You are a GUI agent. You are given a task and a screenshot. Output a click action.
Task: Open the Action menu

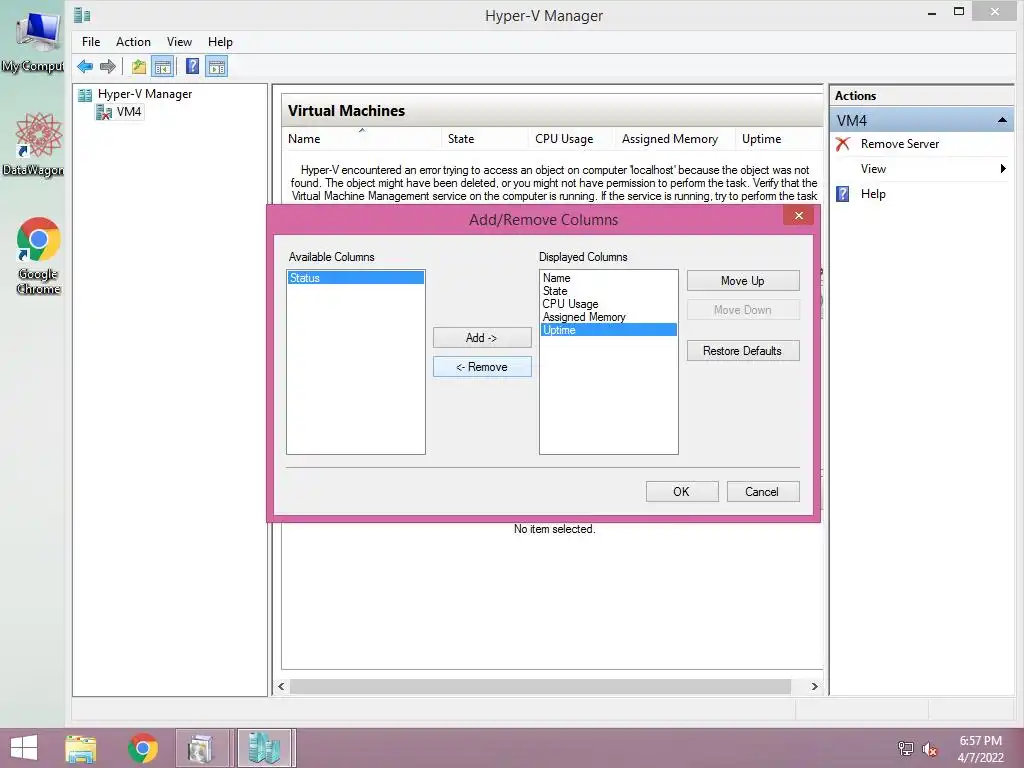133,42
